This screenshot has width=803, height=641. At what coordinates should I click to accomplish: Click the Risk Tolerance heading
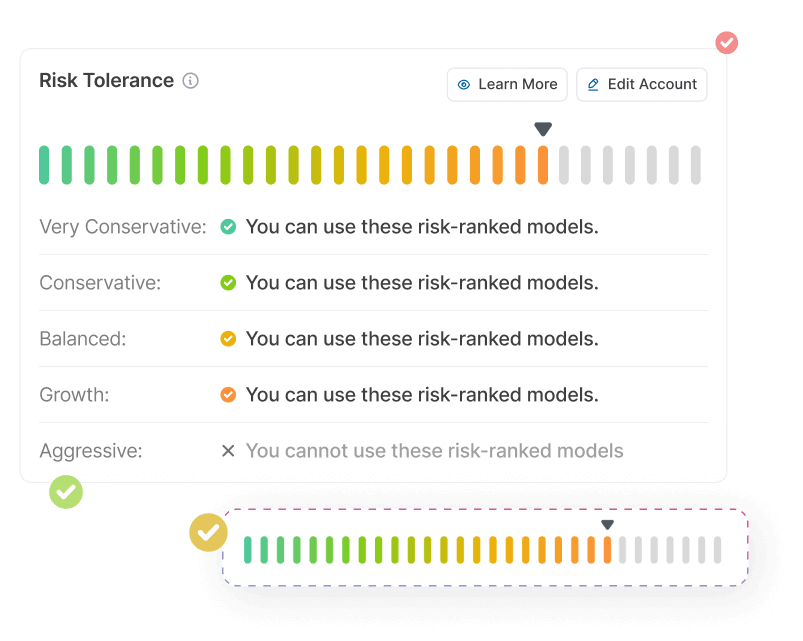pyautogui.click(x=107, y=81)
